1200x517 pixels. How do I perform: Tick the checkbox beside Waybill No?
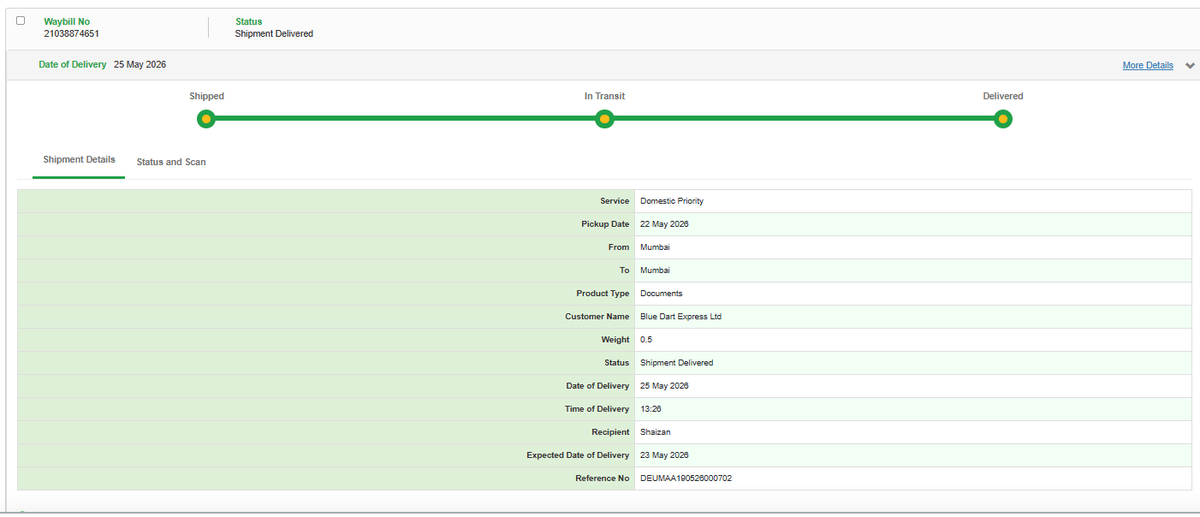(x=20, y=21)
